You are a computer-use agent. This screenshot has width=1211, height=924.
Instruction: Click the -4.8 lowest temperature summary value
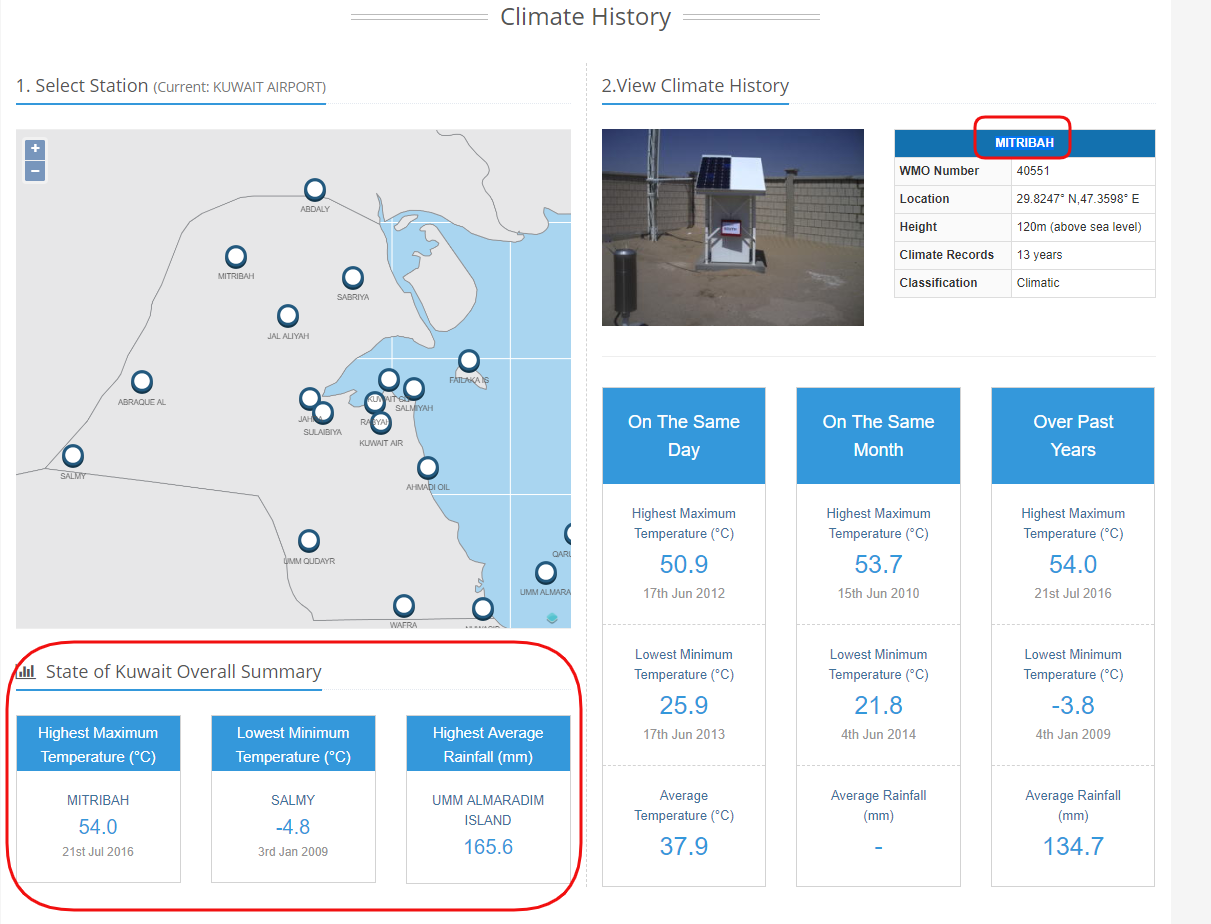click(293, 827)
